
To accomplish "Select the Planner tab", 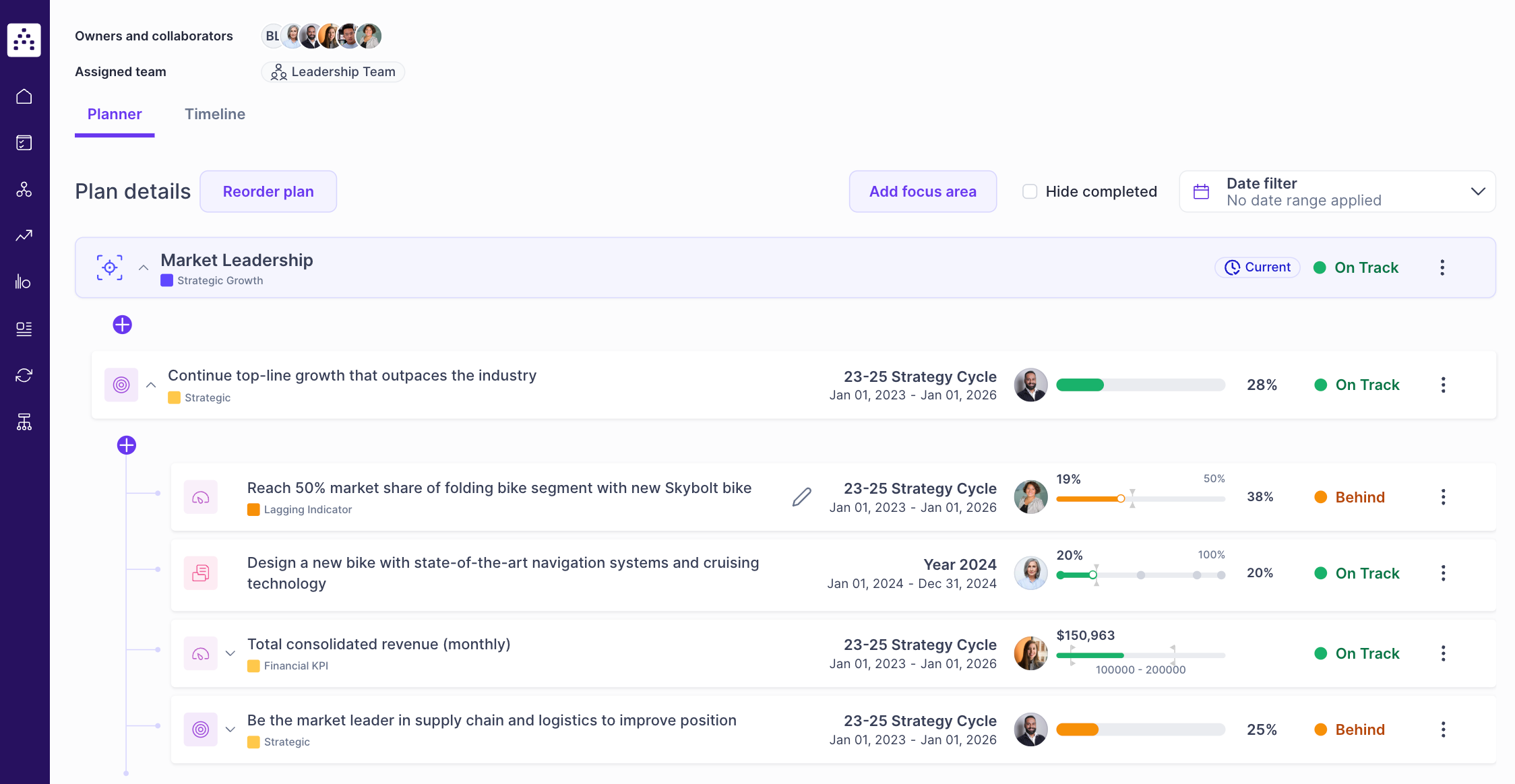I will point(115,114).
